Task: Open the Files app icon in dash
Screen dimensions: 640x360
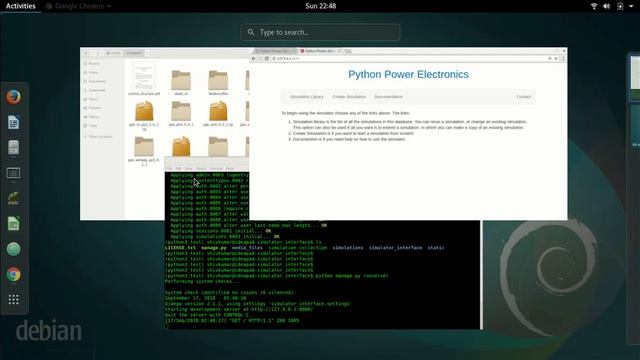Action: [x=13, y=148]
